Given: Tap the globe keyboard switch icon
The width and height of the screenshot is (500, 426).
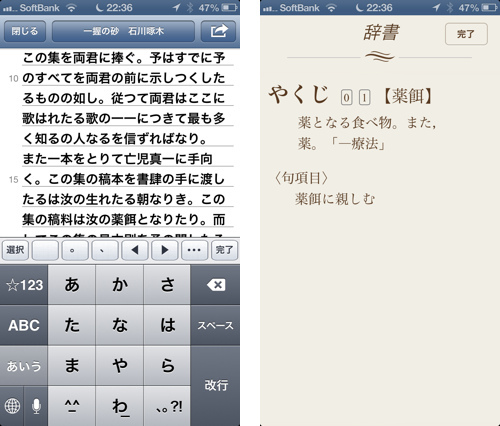Looking at the screenshot, I should pyautogui.click(x=12, y=406).
